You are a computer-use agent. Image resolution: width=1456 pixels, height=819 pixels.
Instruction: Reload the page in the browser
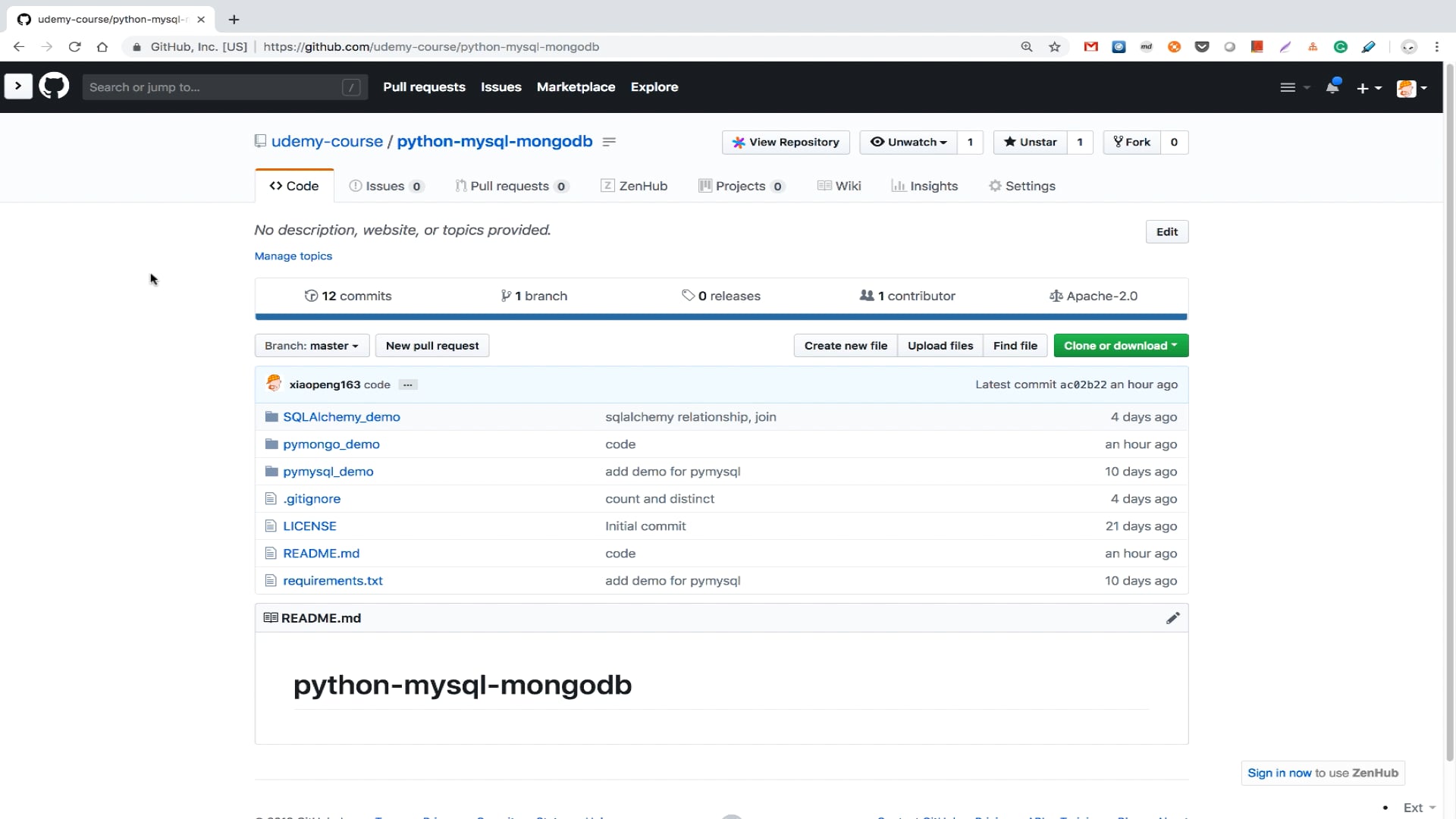pyautogui.click(x=74, y=47)
